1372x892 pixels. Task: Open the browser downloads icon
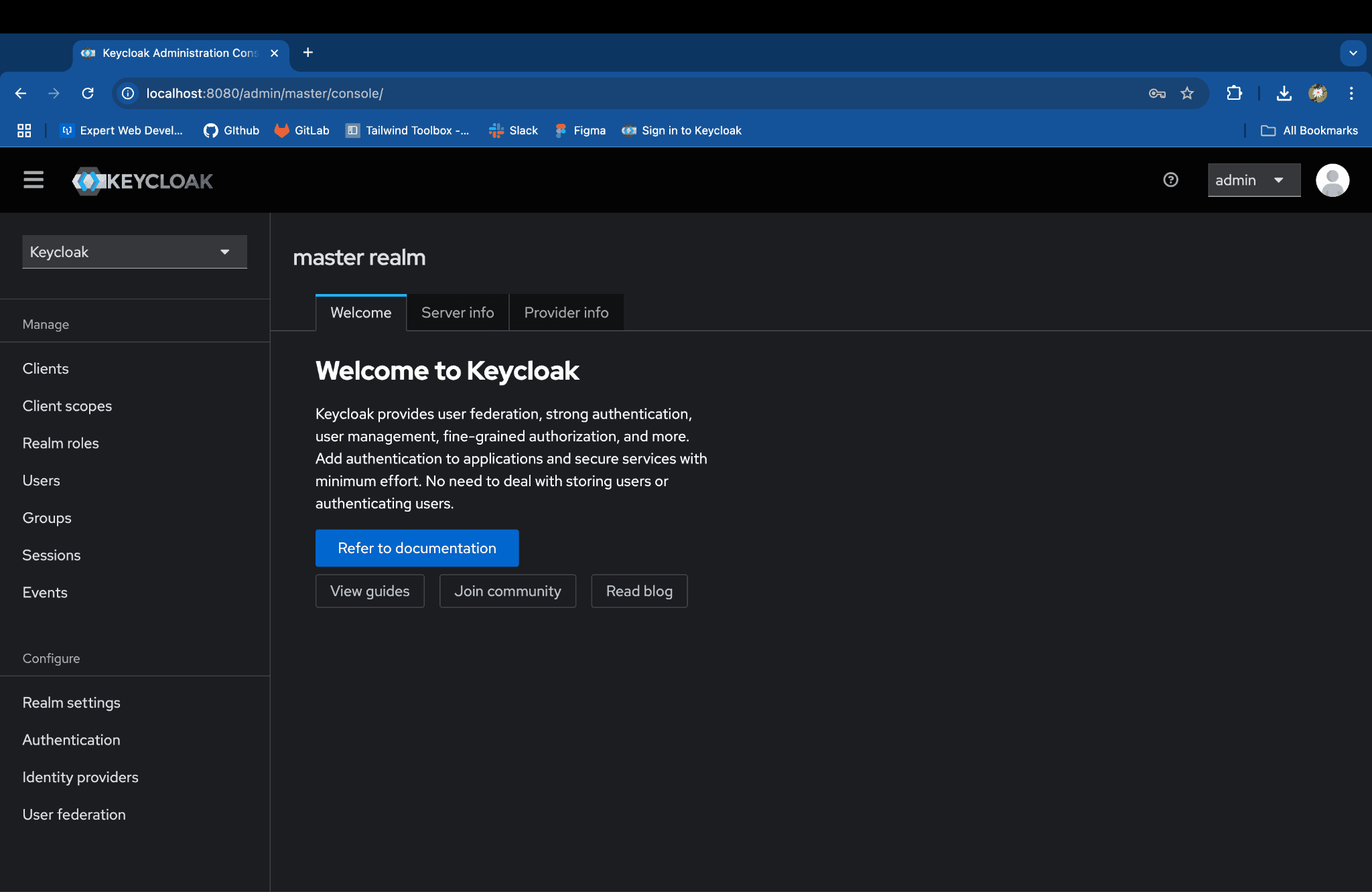click(1284, 94)
